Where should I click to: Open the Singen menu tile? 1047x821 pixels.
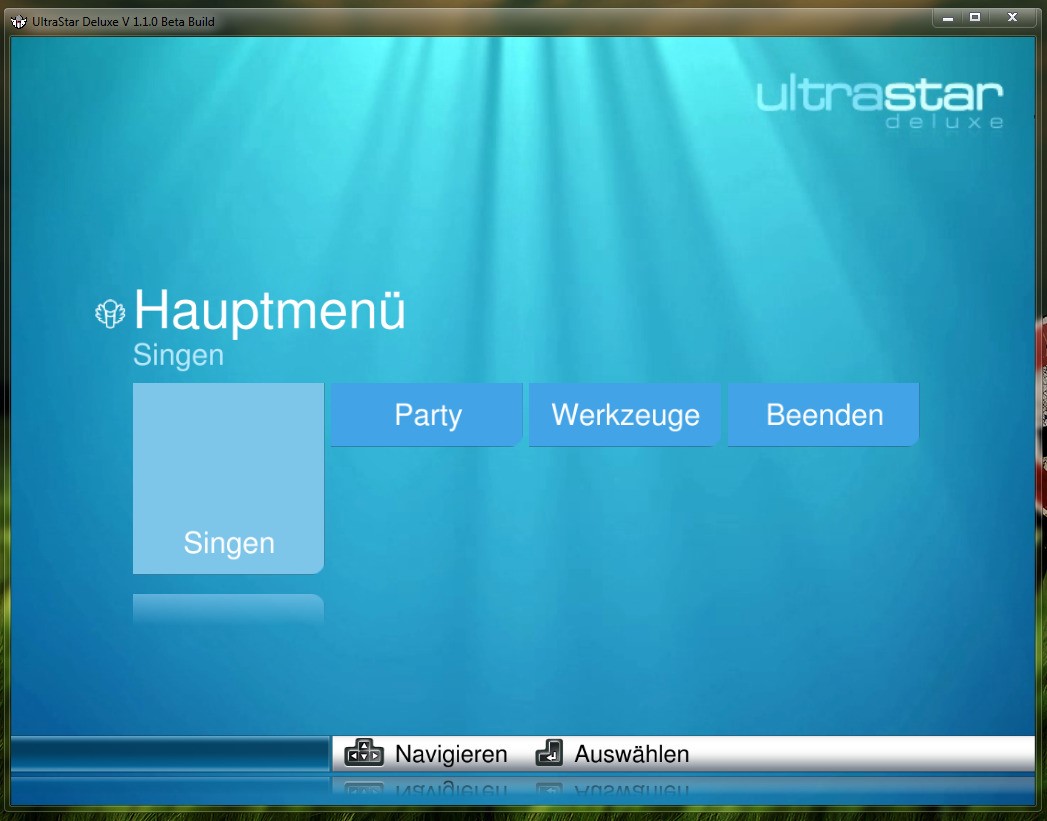tap(228, 478)
